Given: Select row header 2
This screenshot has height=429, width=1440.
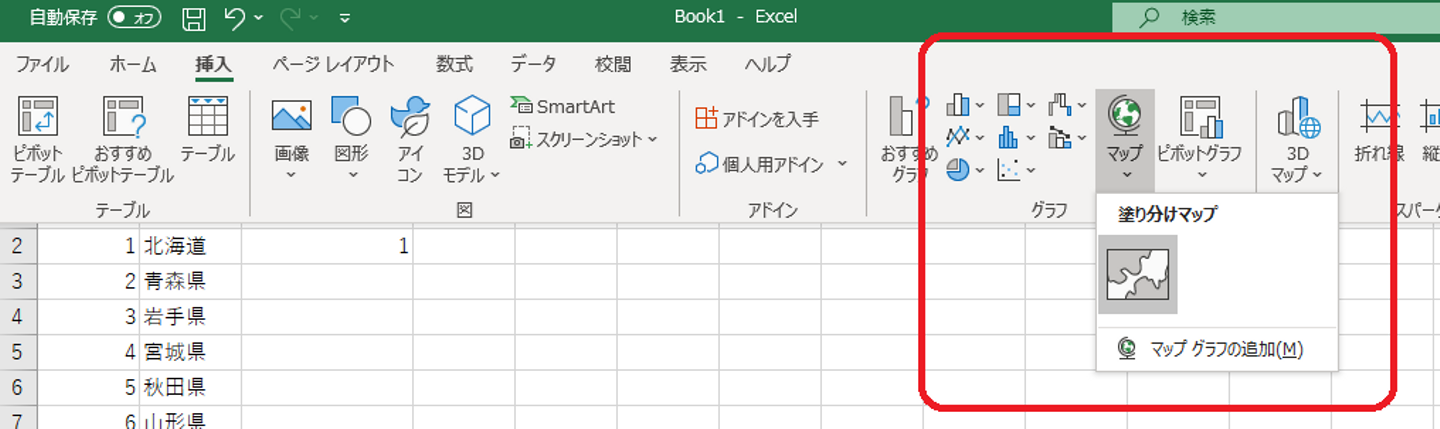Looking at the screenshot, I should (20, 245).
